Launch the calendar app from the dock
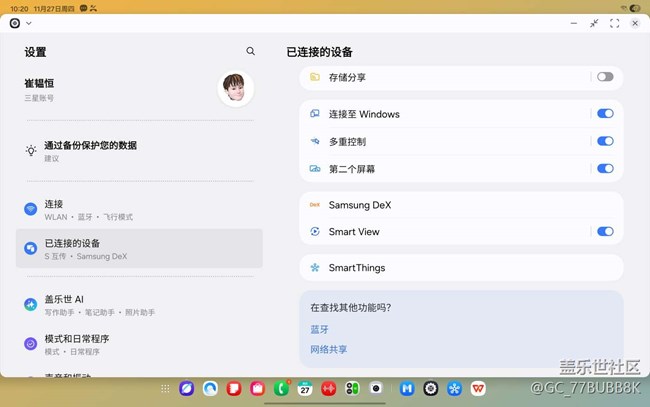This screenshot has width=650, height=407. pos(305,388)
